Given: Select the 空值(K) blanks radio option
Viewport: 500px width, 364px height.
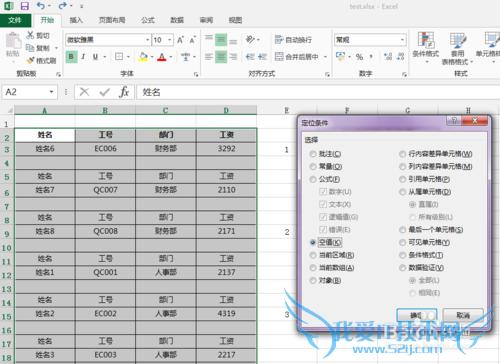Looking at the screenshot, I should [313, 242].
